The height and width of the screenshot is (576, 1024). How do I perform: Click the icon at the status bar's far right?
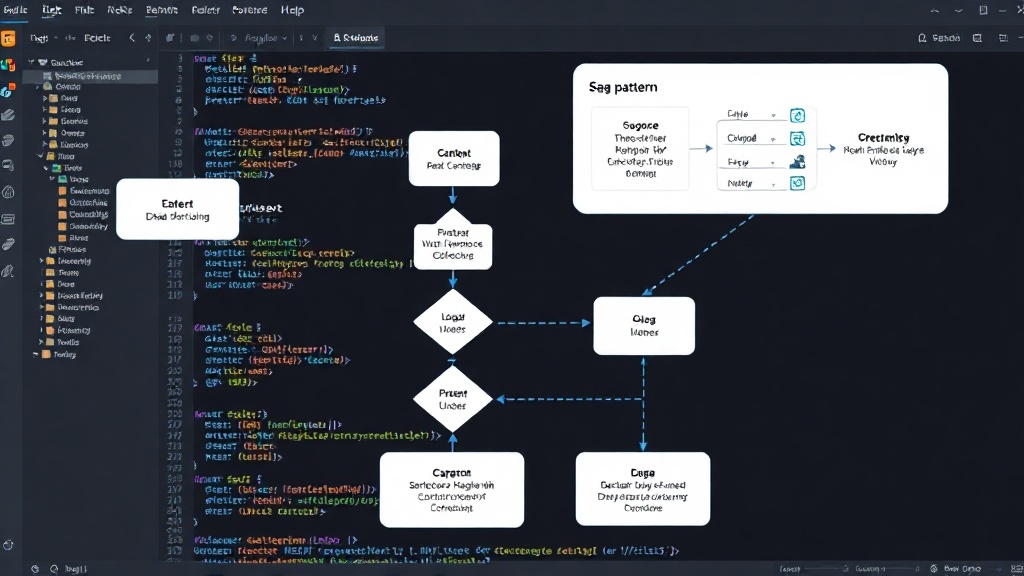(1016, 569)
